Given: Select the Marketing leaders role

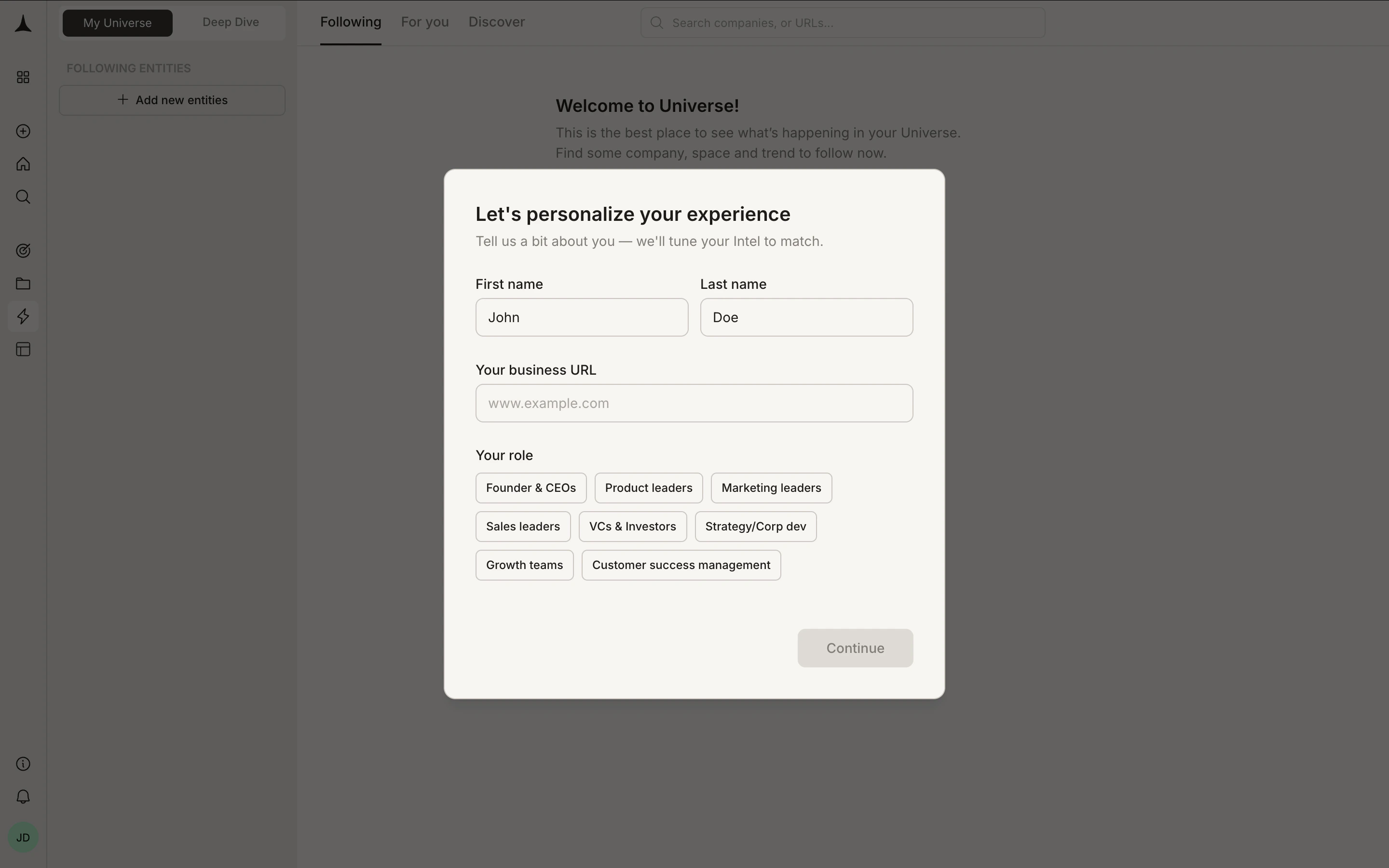Looking at the screenshot, I should [771, 488].
